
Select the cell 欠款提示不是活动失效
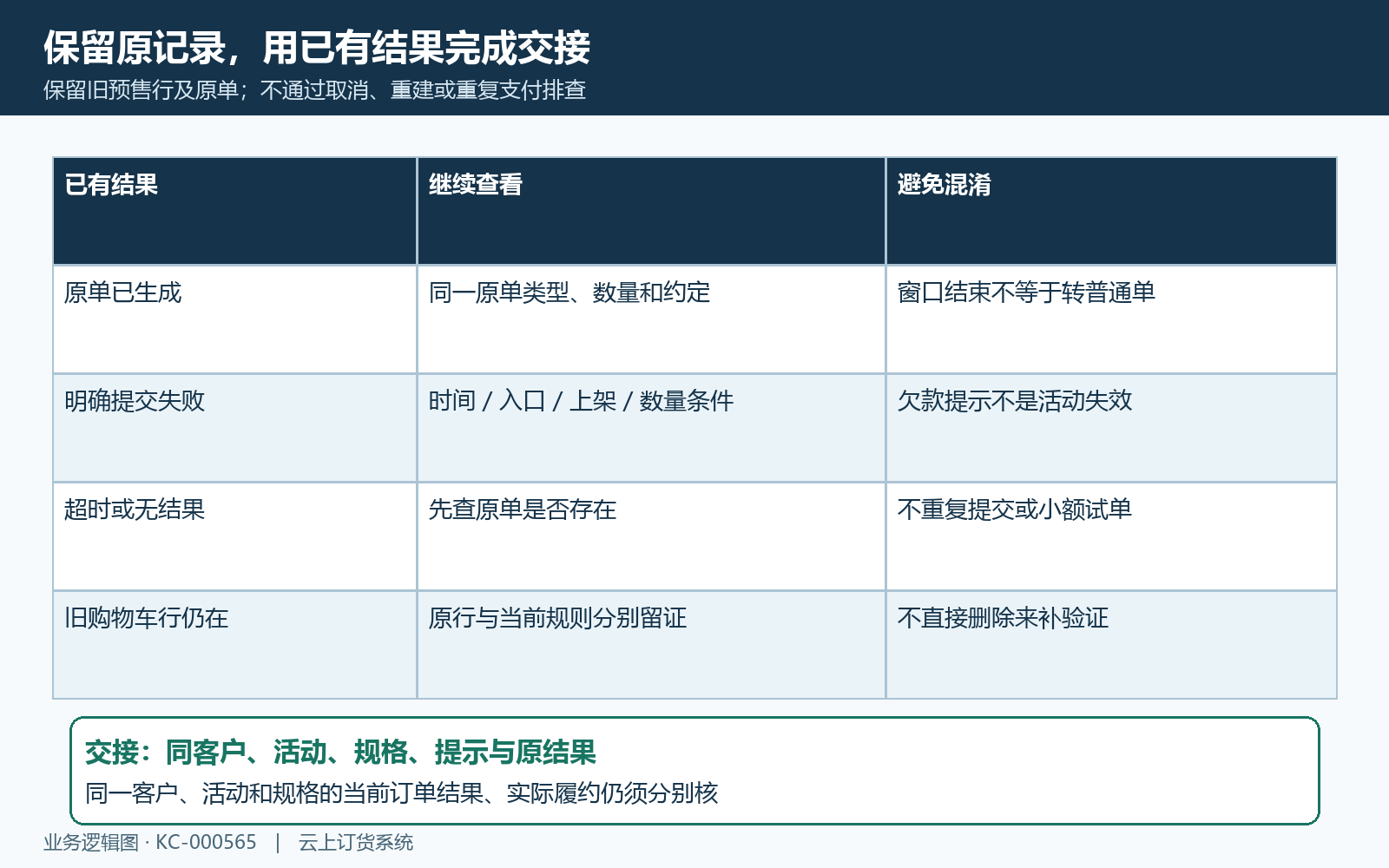click(1111, 428)
